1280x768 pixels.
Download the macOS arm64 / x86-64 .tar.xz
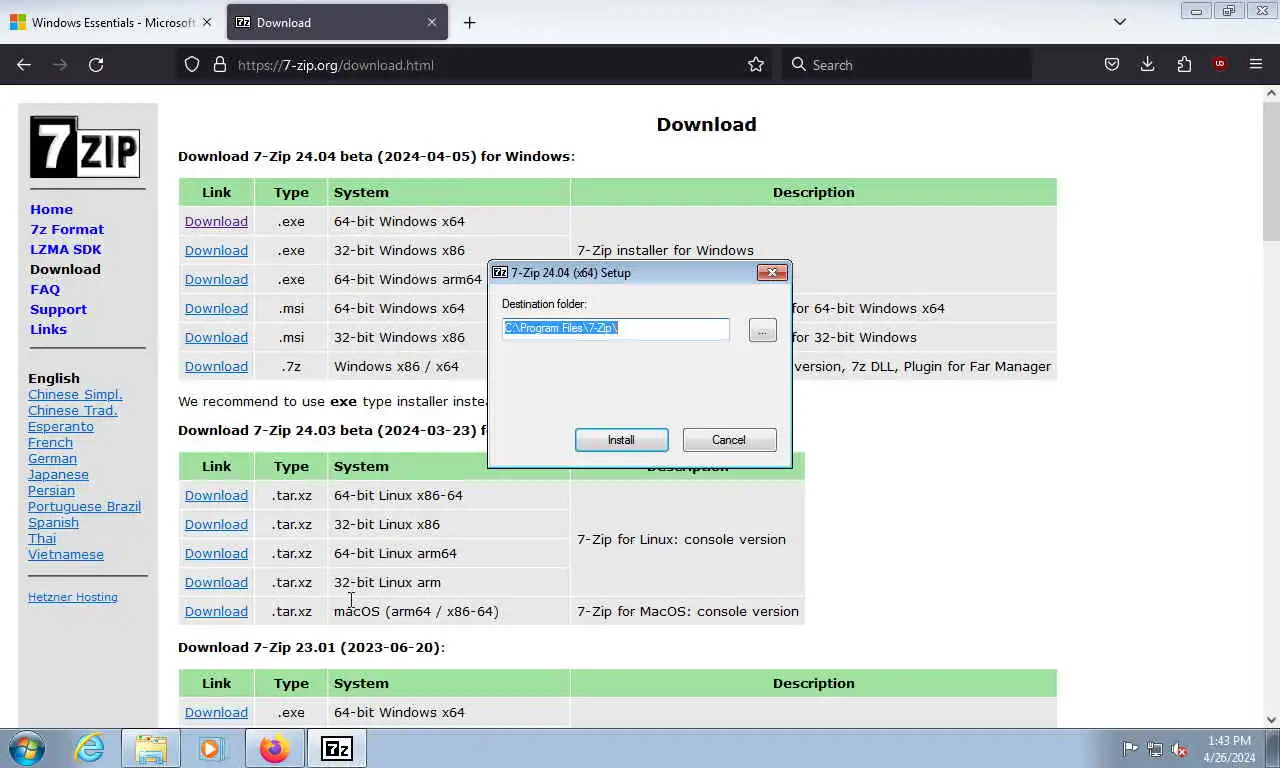[x=216, y=611]
